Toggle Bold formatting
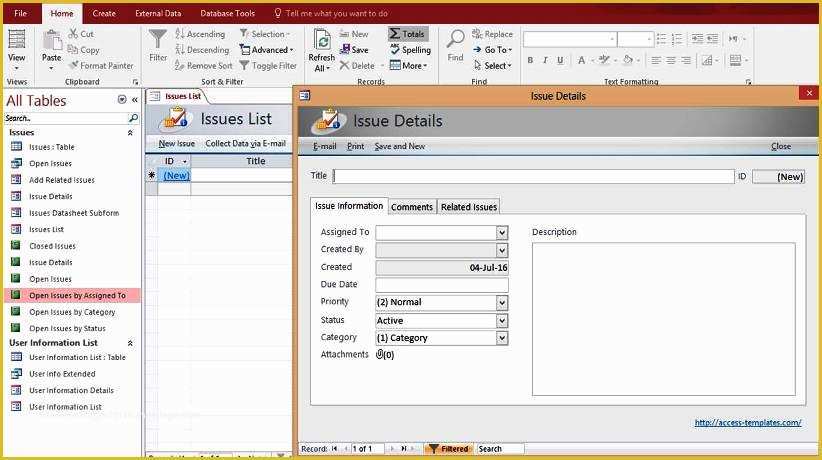Image resolution: width=822 pixels, height=460 pixels. point(530,60)
